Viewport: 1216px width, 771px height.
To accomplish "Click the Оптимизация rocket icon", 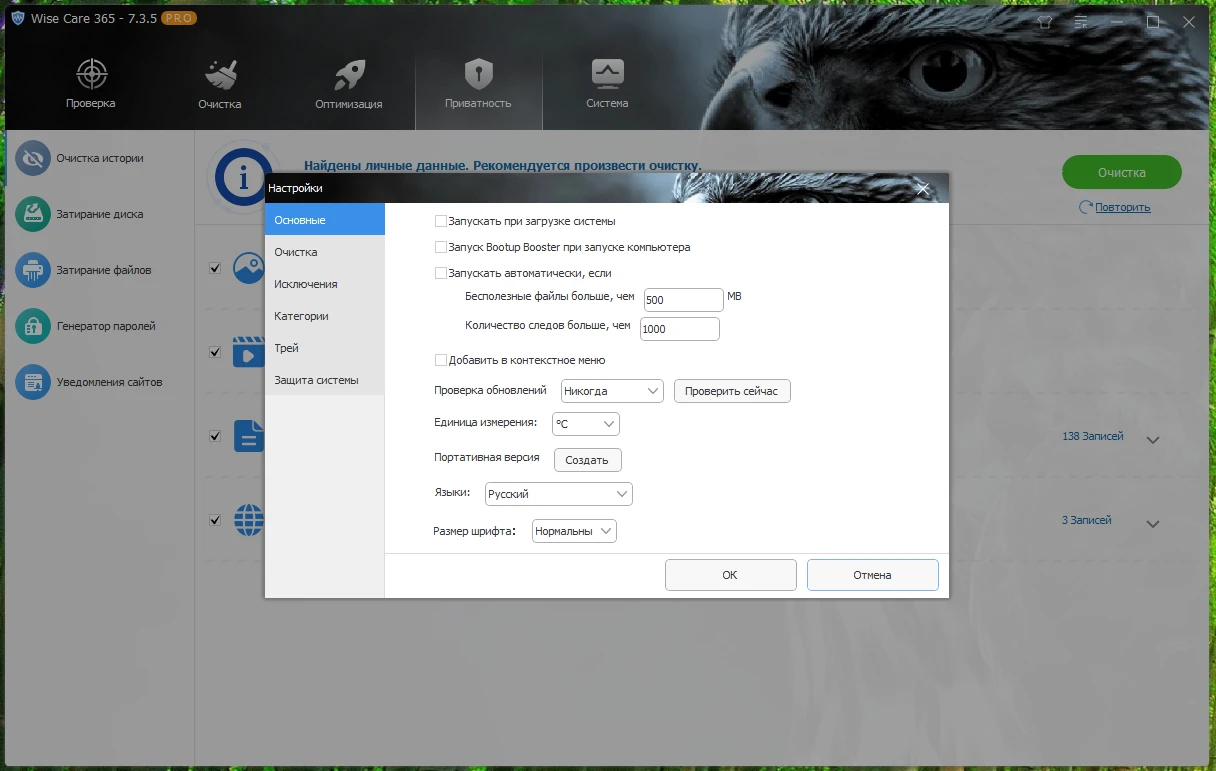I will tap(348, 74).
